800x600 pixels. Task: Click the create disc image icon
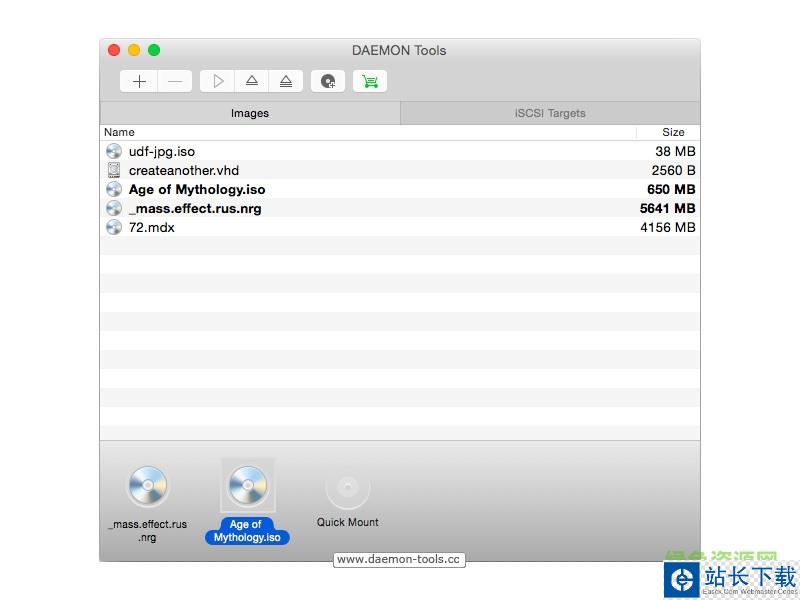point(328,81)
